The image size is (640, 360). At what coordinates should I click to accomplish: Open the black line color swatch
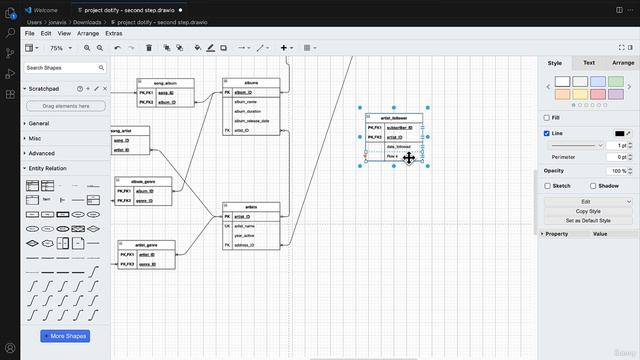620,133
